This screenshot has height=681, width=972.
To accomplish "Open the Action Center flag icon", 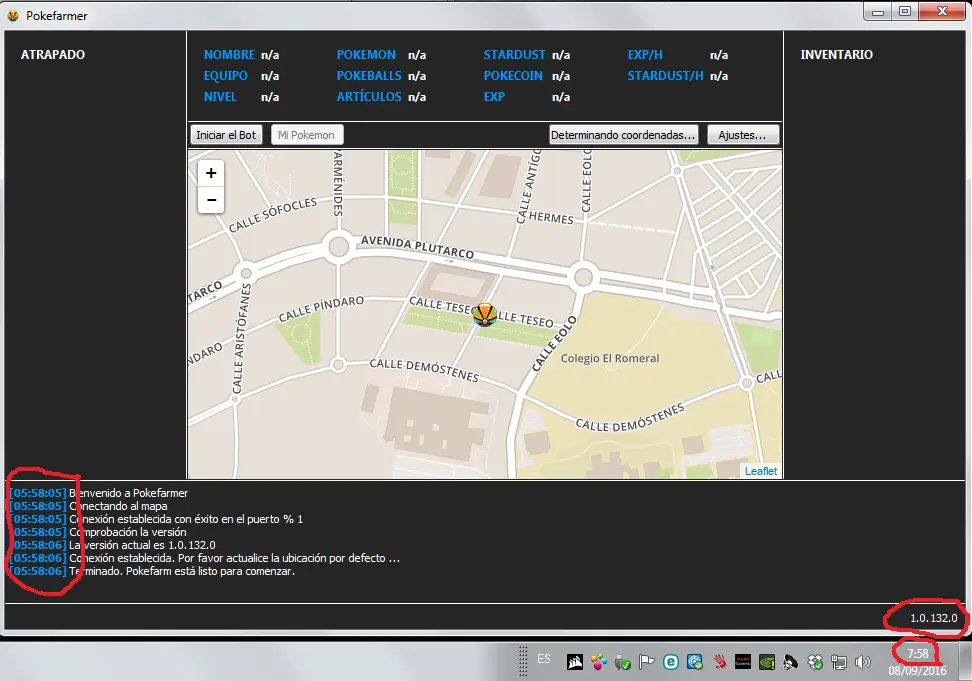I will point(647,662).
